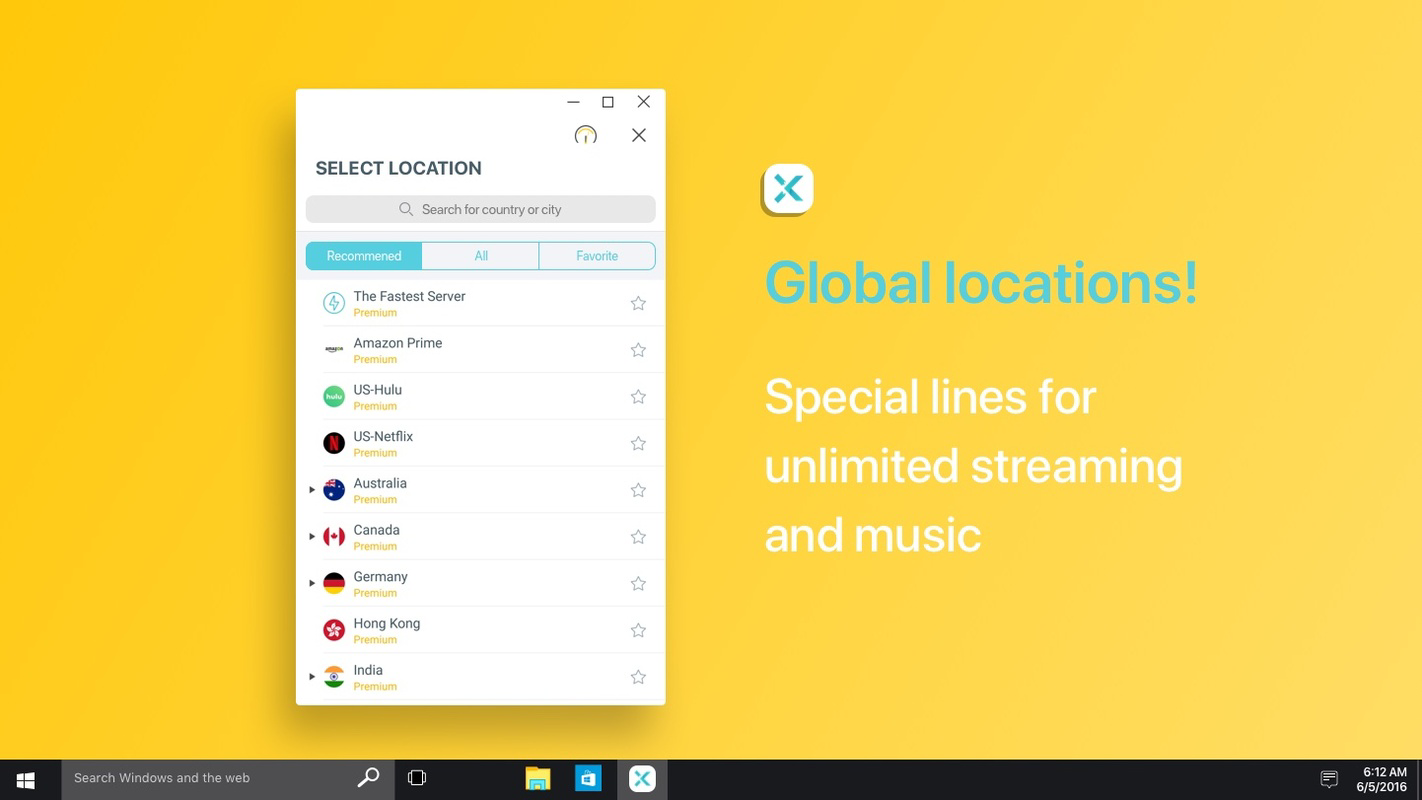1422x800 pixels.
Task: Click the Netflix logo icon
Action: coord(334,443)
